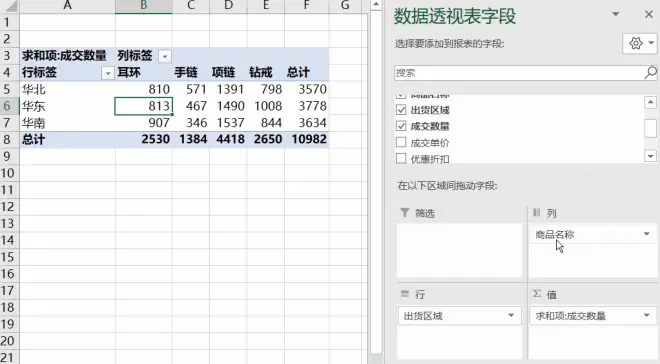Open 求和项:成交数量 dropdown in values area
Screen dimensions: 660x364
coord(647,315)
